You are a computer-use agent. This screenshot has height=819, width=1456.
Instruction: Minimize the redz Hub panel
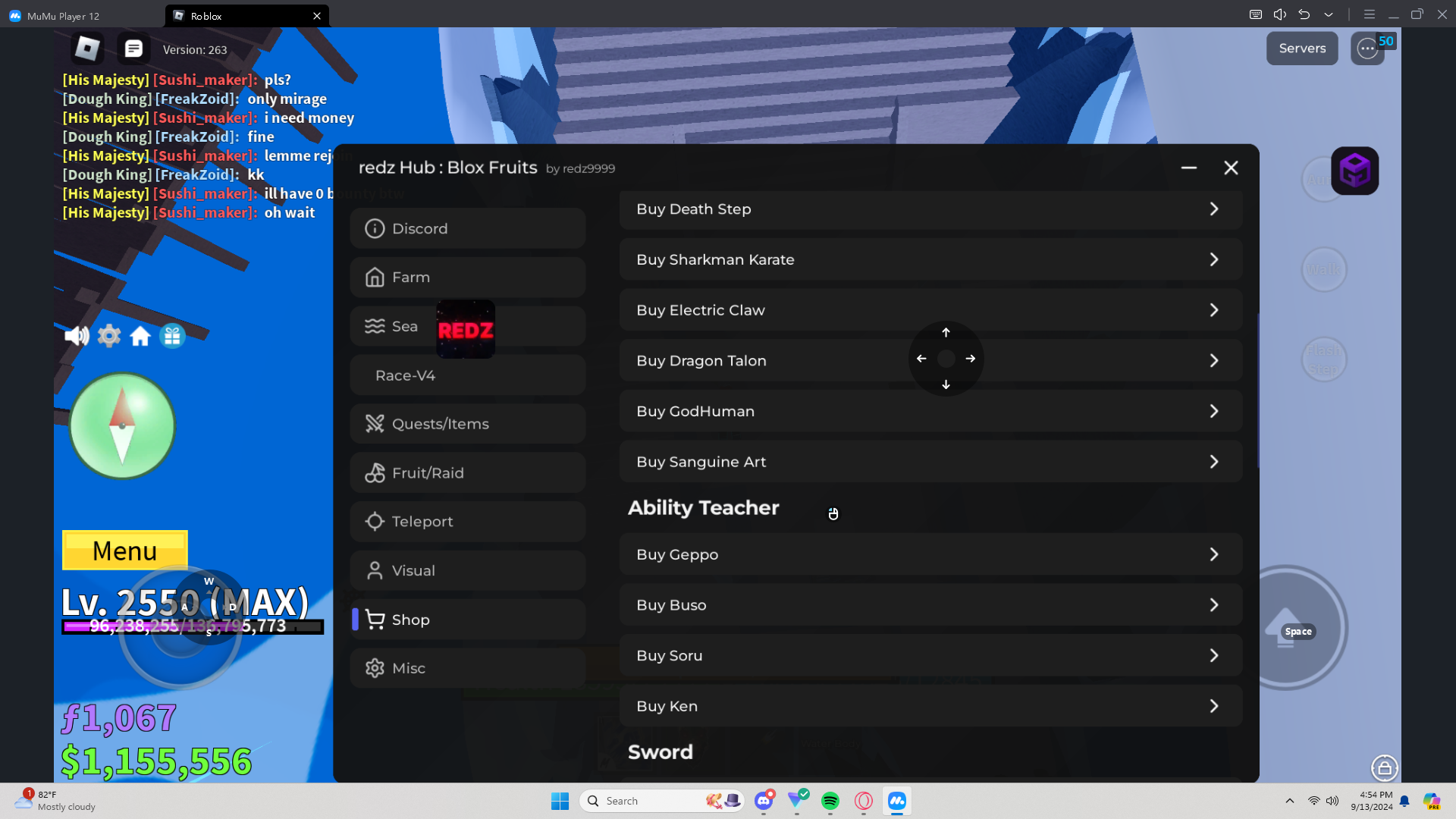coord(1189,168)
